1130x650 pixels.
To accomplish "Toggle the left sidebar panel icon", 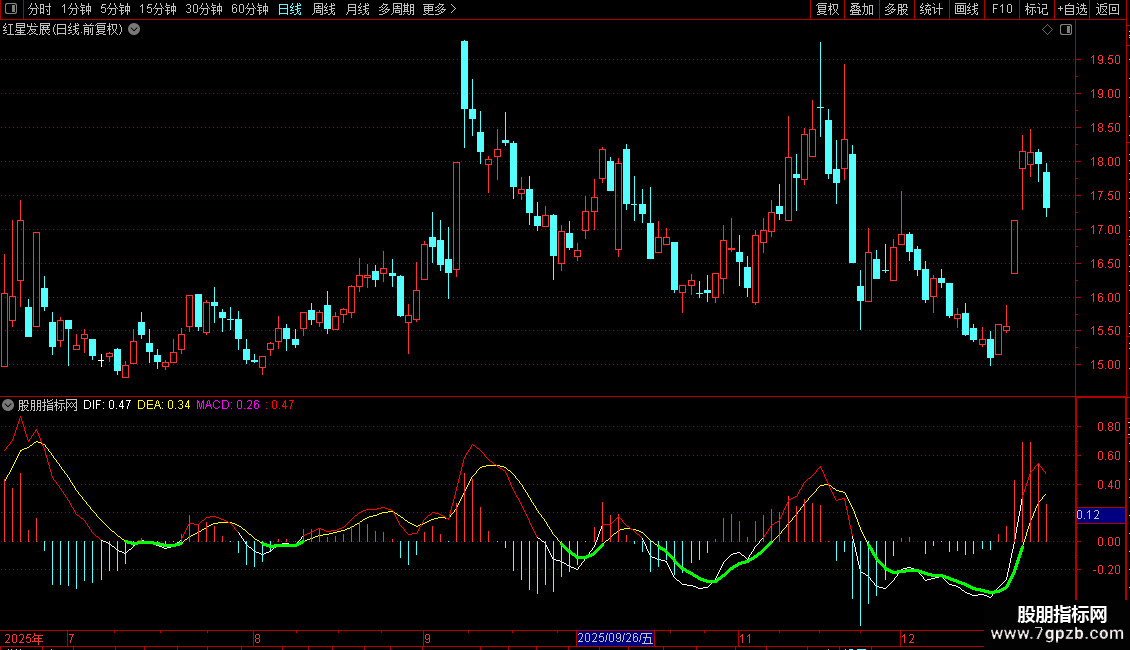I will 11,9.
